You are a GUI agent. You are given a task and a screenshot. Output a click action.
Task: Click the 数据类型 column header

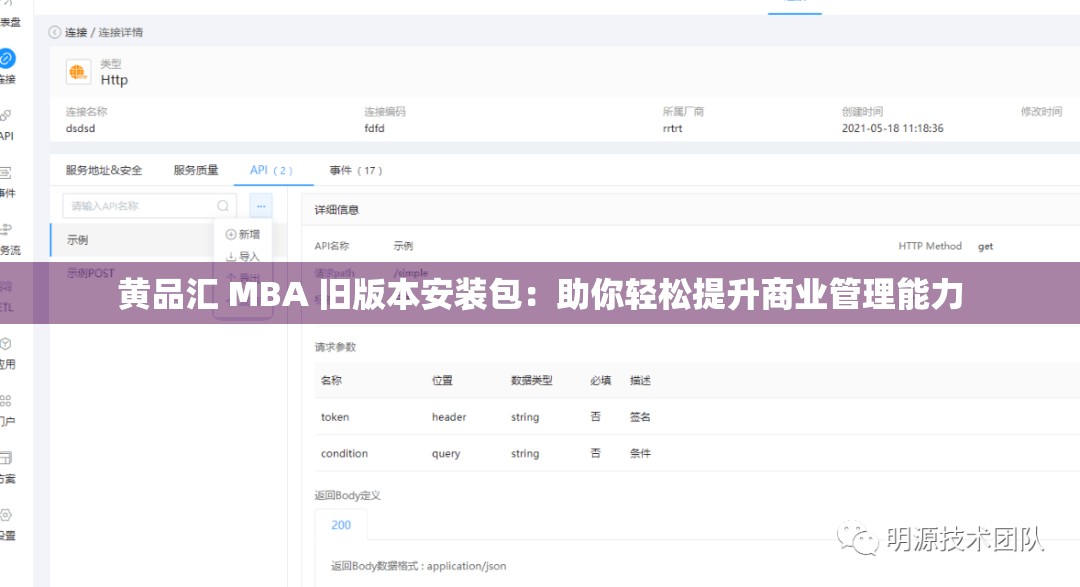[531, 380]
